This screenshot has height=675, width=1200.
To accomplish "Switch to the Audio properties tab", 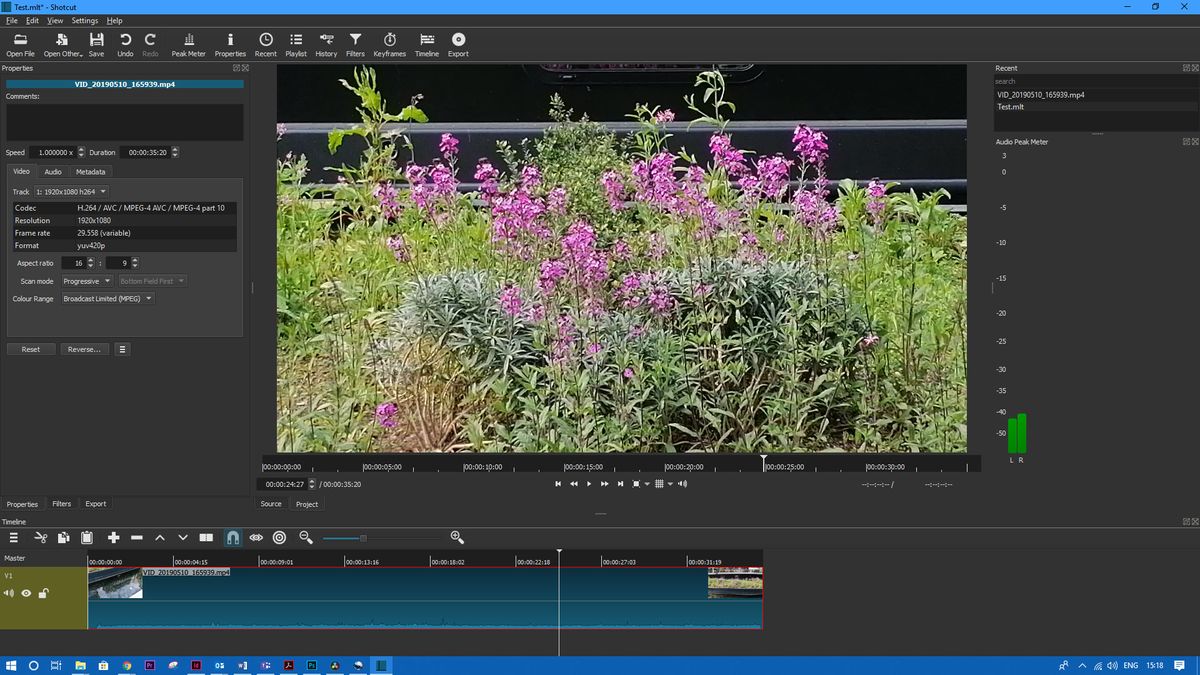I will pyautogui.click(x=52, y=171).
